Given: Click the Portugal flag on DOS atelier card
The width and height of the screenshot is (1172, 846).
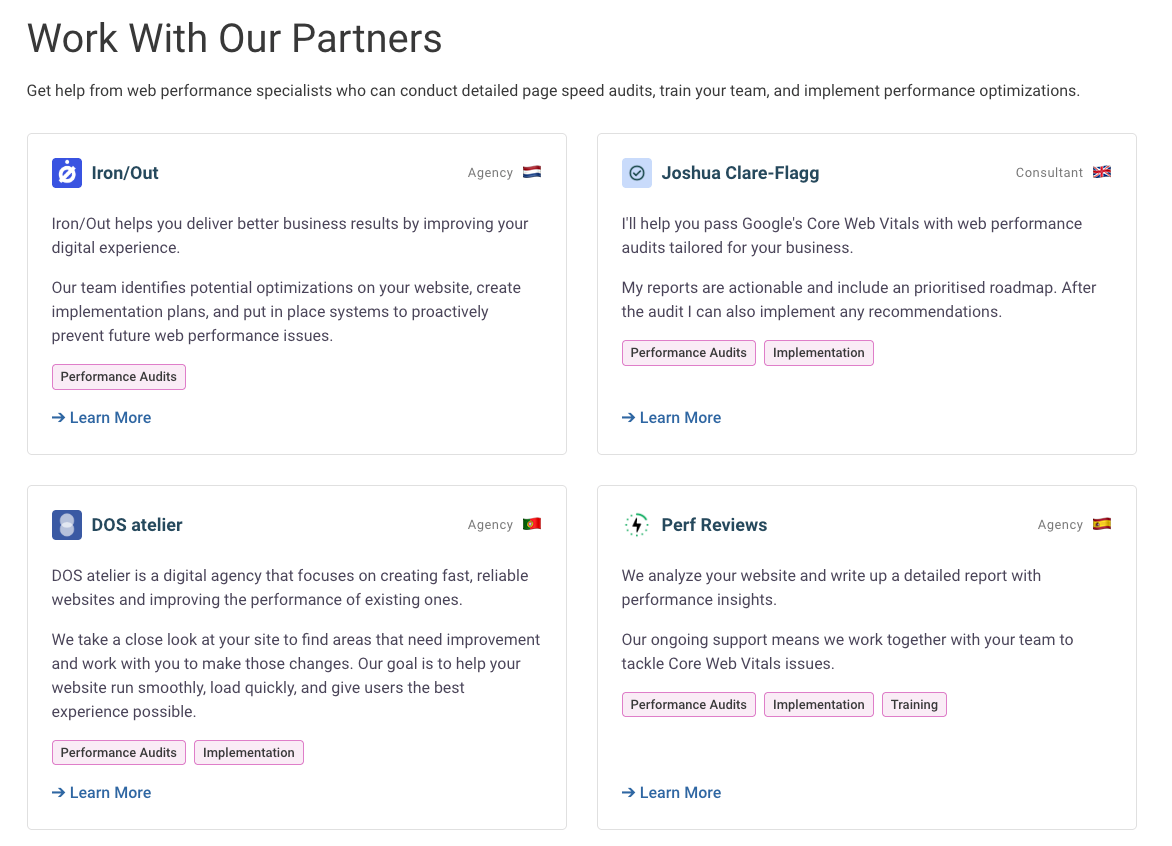Looking at the screenshot, I should coord(532,525).
